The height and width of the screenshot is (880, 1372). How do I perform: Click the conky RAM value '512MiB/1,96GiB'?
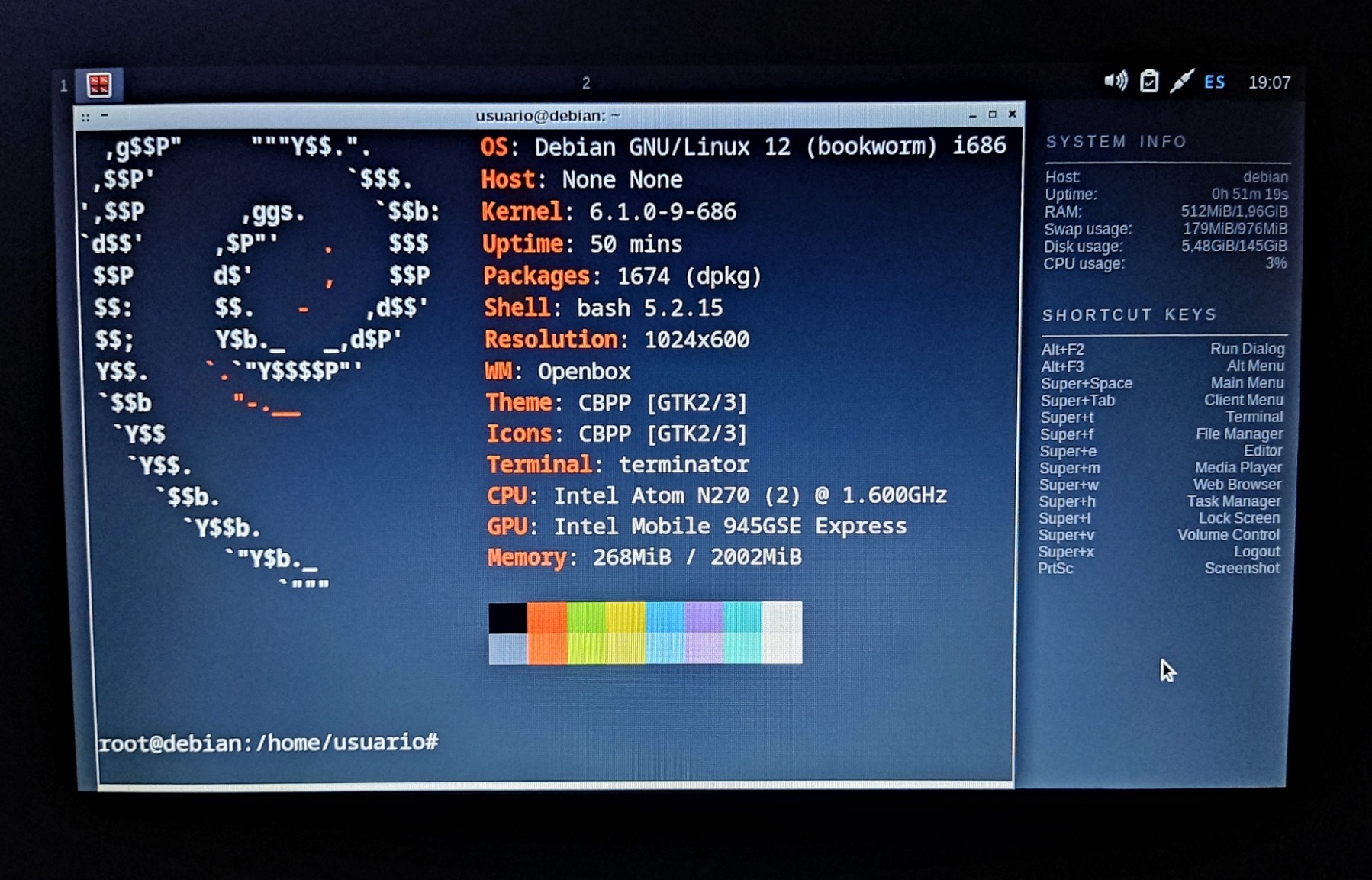[1234, 211]
